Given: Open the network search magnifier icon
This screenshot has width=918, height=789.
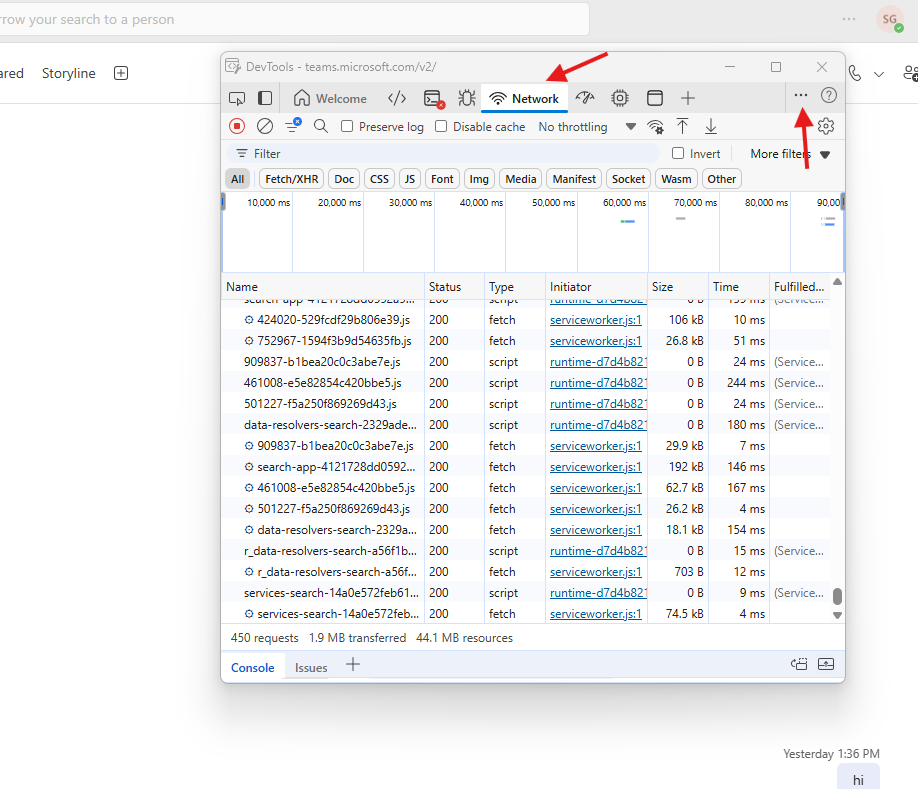Looking at the screenshot, I should [x=321, y=126].
